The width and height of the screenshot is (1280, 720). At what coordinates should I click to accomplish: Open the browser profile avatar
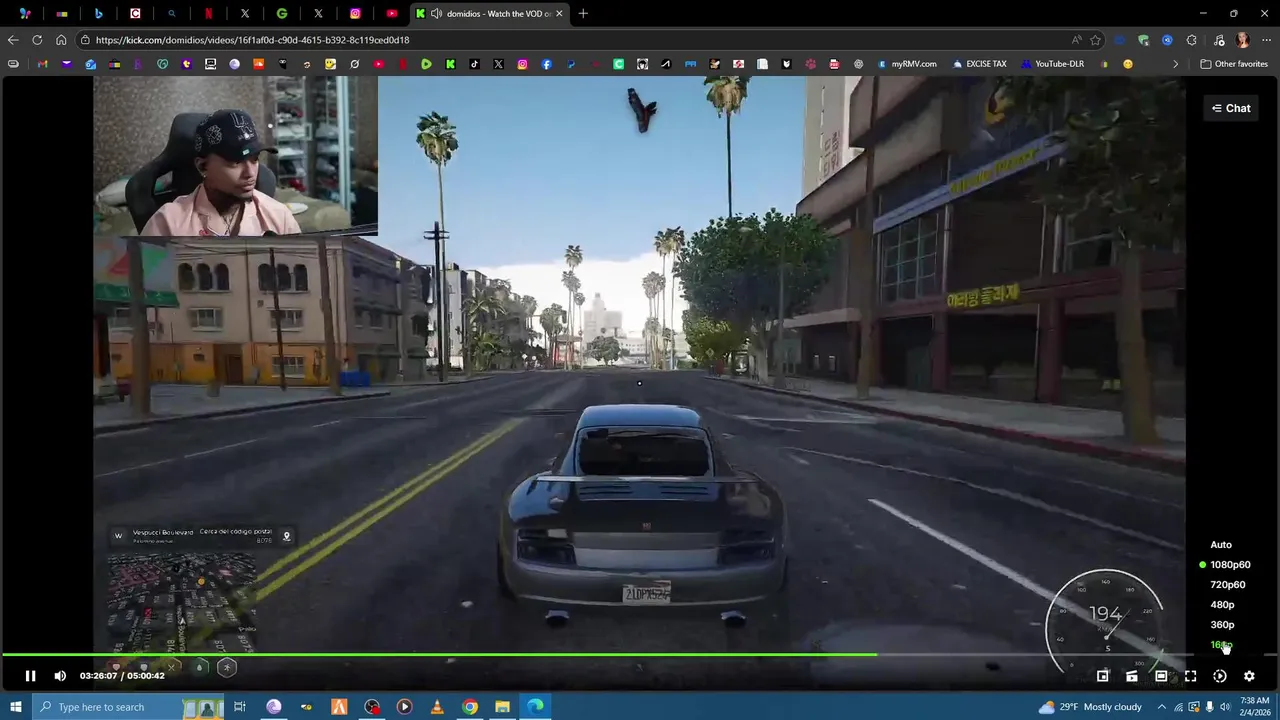pyautogui.click(x=1242, y=40)
